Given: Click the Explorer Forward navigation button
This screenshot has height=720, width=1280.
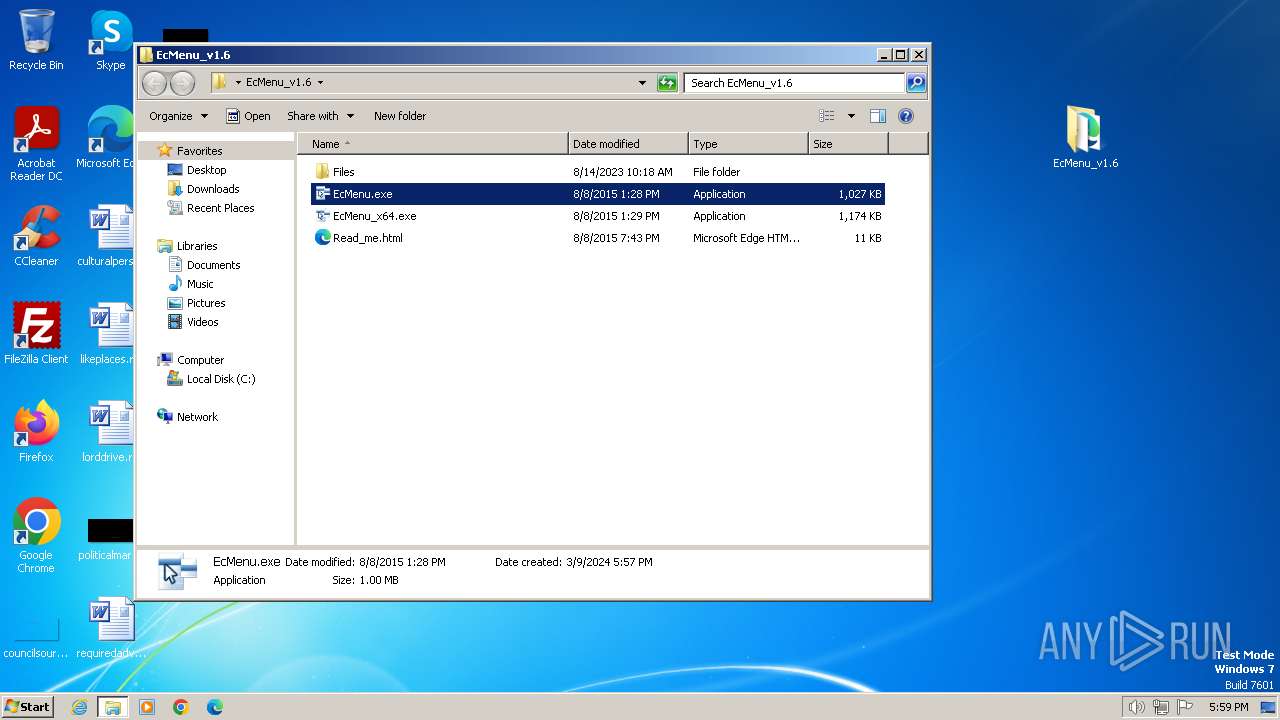Looking at the screenshot, I should pos(182,83).
